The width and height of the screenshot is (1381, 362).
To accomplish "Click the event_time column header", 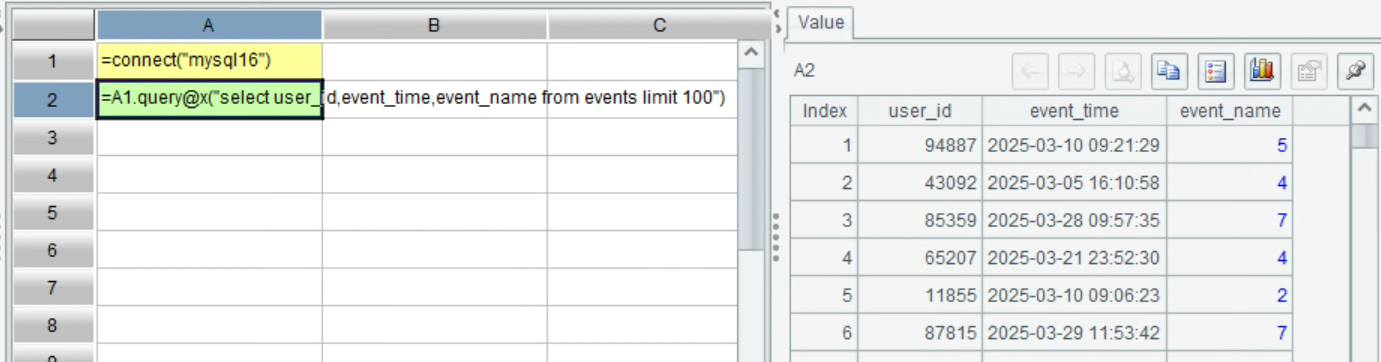I will tap(1074, 111).
